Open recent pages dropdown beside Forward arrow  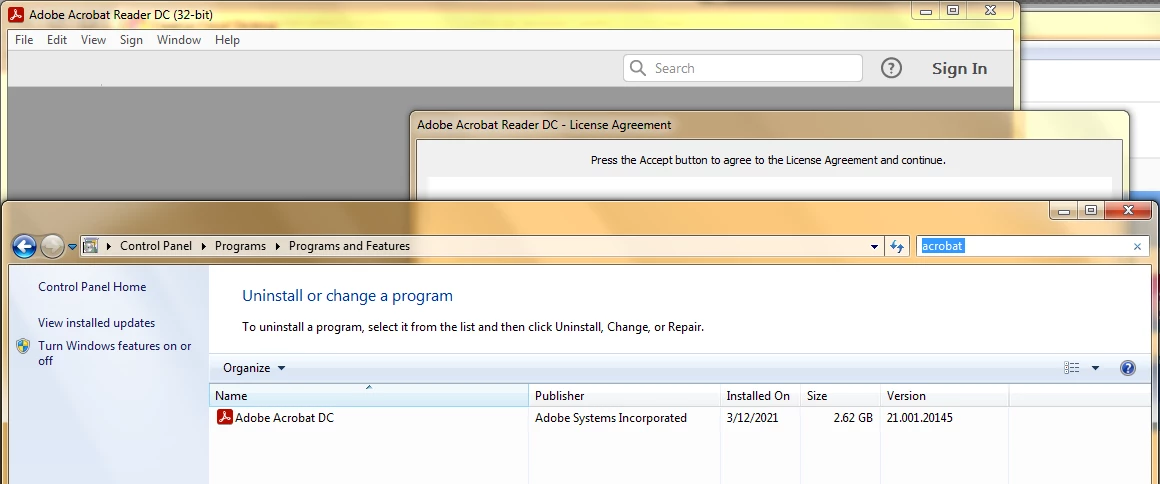click(72, 247)
